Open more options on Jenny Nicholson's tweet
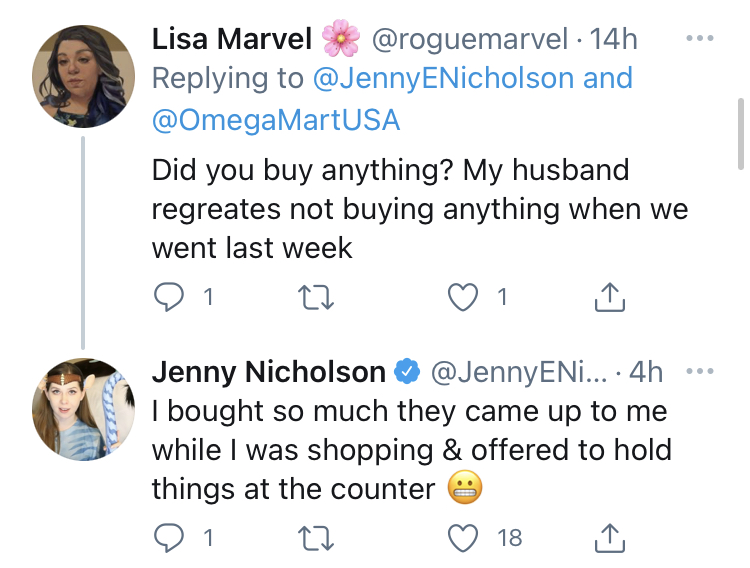Image resolution: width=750 pixels, height=568 pixels. coord(699,371)
